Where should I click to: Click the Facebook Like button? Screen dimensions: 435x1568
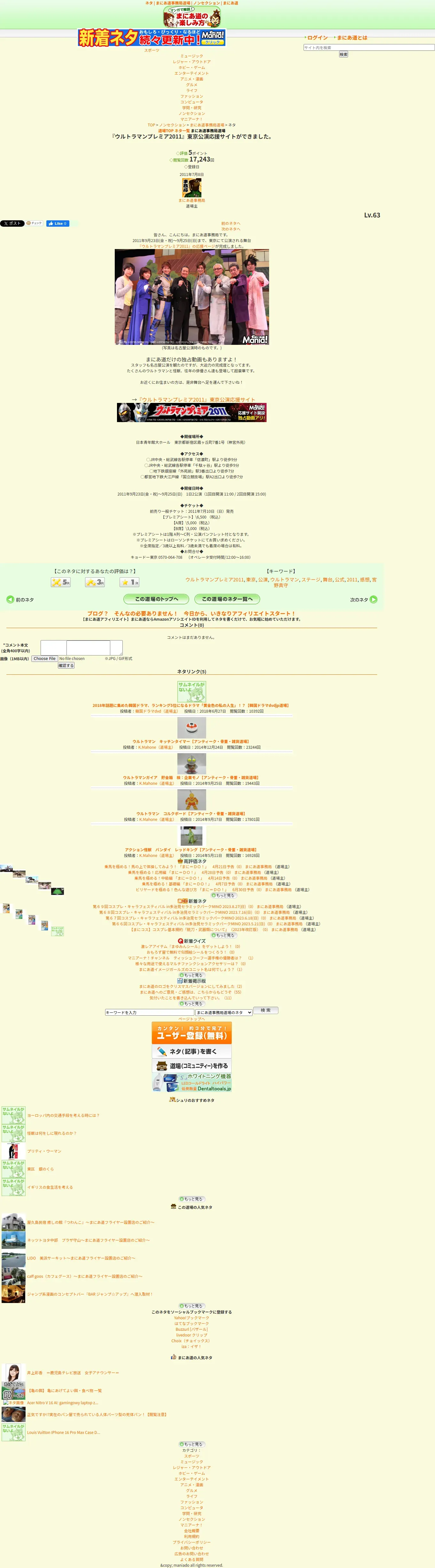[58, 223]
